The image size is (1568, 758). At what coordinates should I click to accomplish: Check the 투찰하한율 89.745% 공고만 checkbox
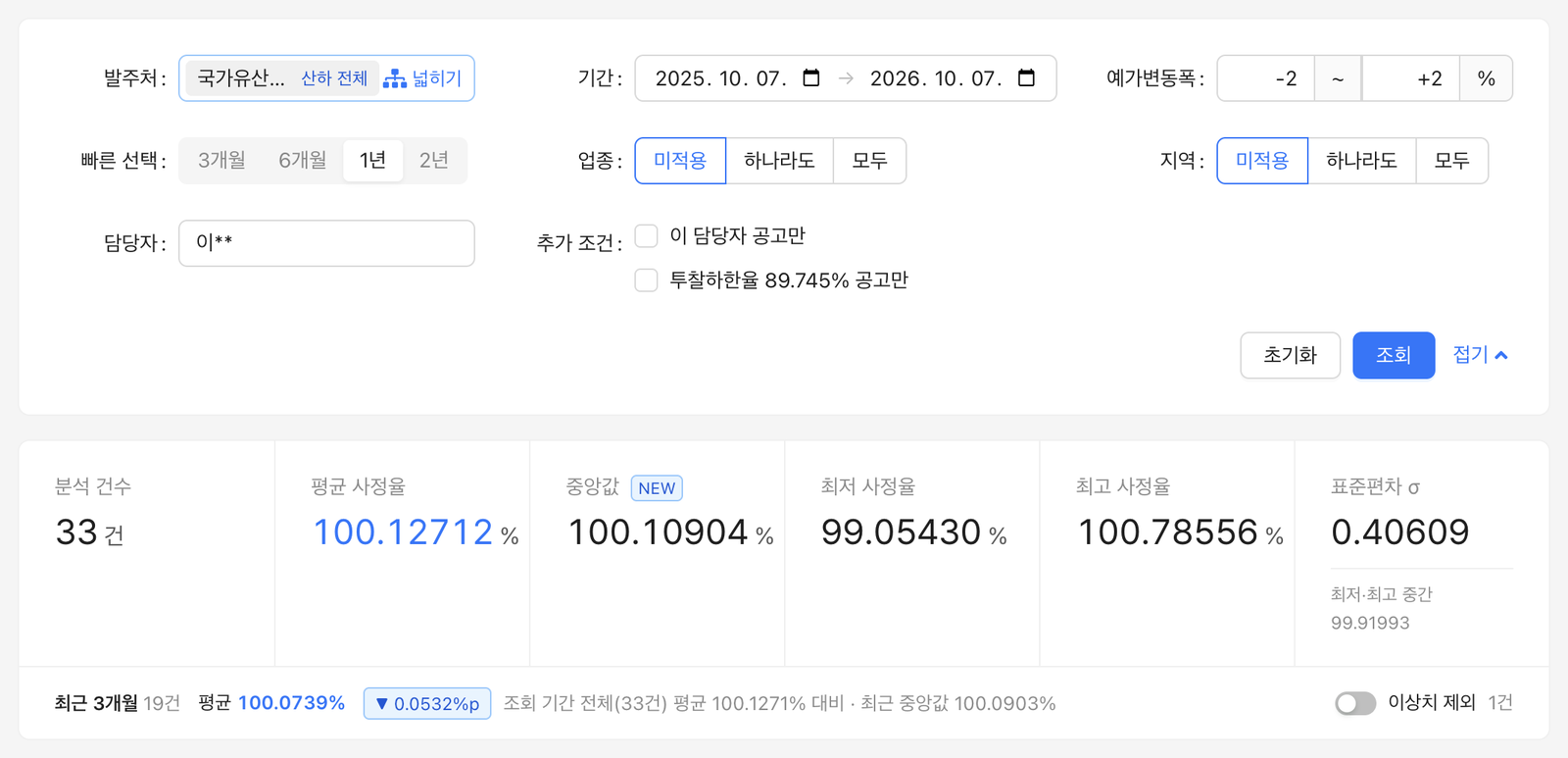646,280
